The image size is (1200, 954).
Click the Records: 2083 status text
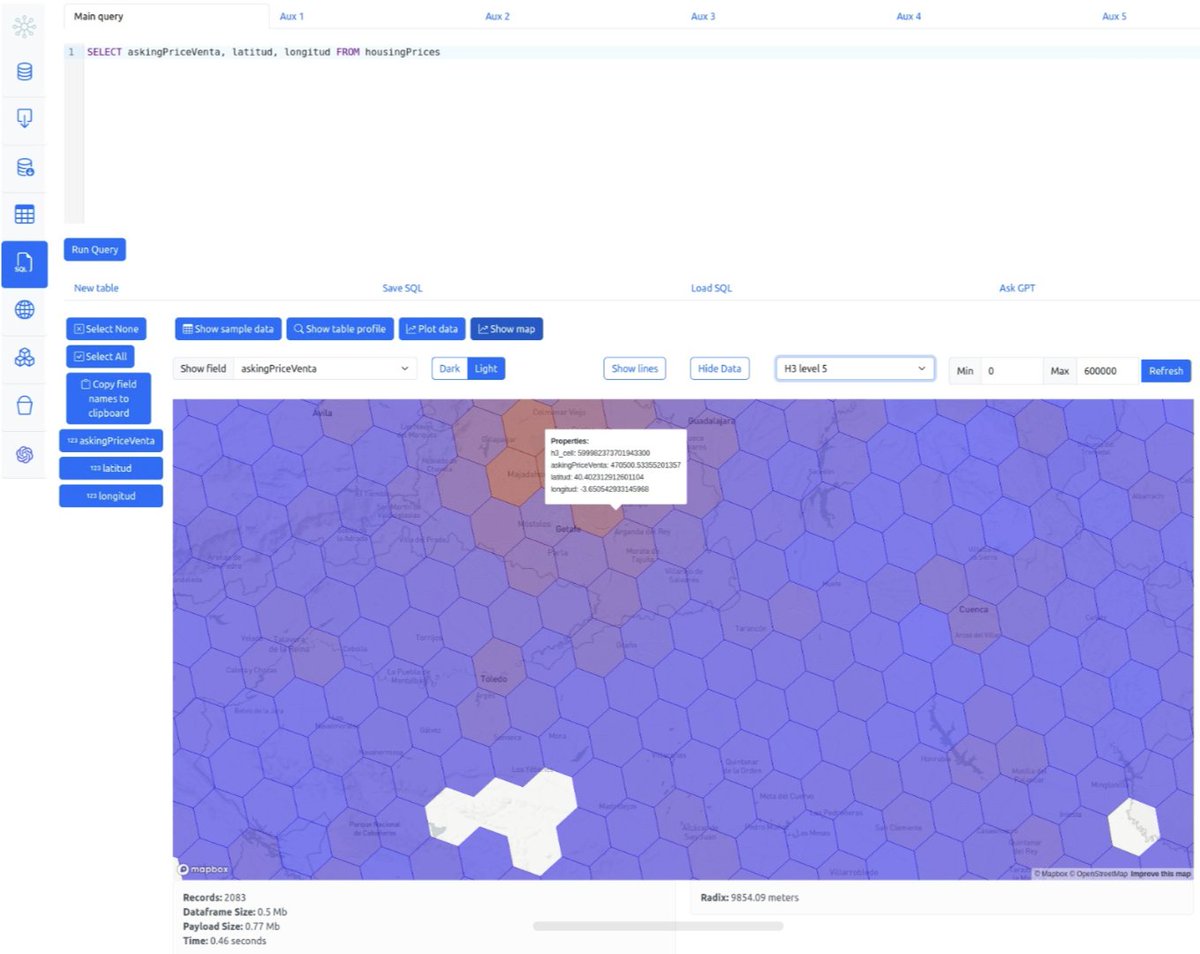(x=214, y=897)
